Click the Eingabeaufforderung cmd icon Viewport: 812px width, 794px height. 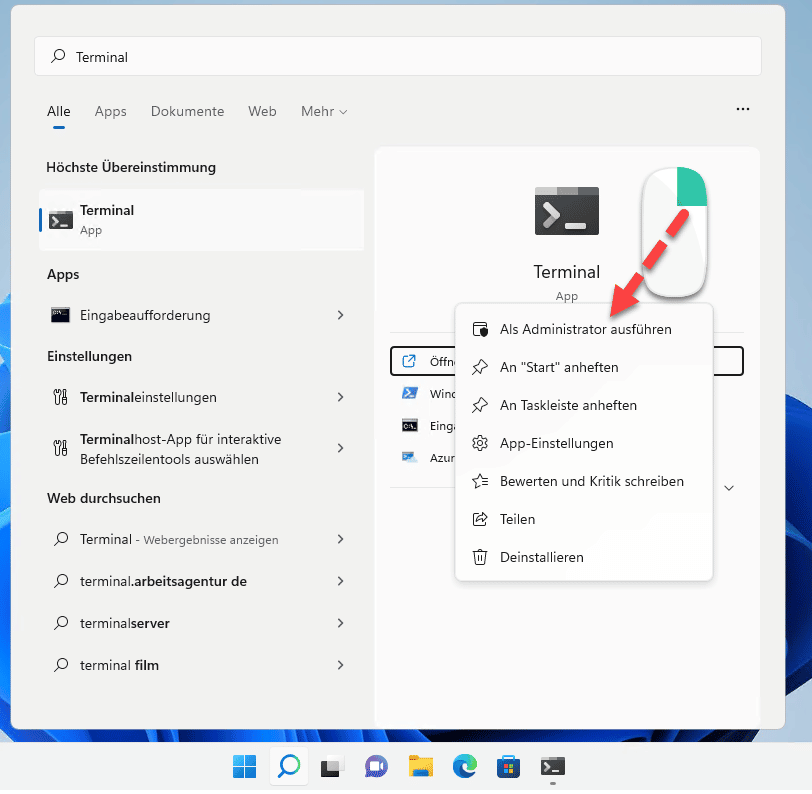pos(60,315)
